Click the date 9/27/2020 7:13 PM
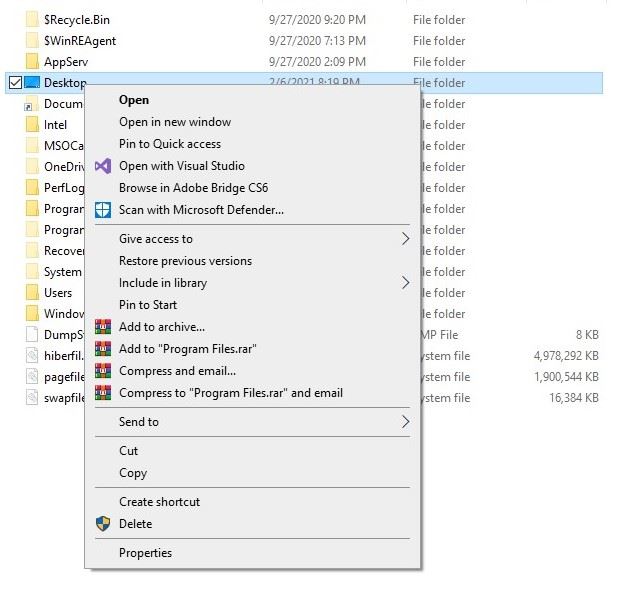This screenshot has width=641, height=605. point(317,41)
